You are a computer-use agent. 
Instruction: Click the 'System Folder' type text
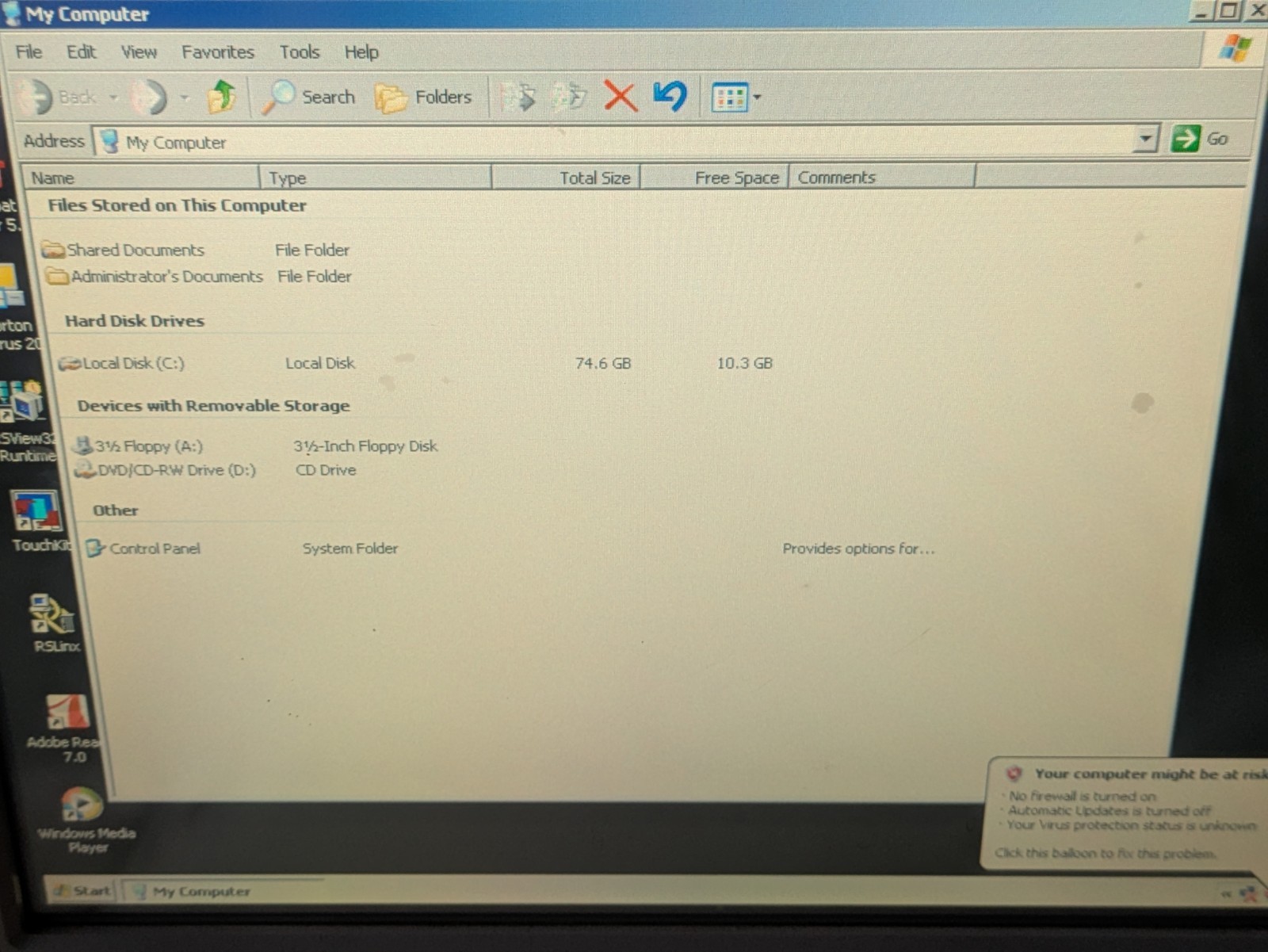point(349,549)
